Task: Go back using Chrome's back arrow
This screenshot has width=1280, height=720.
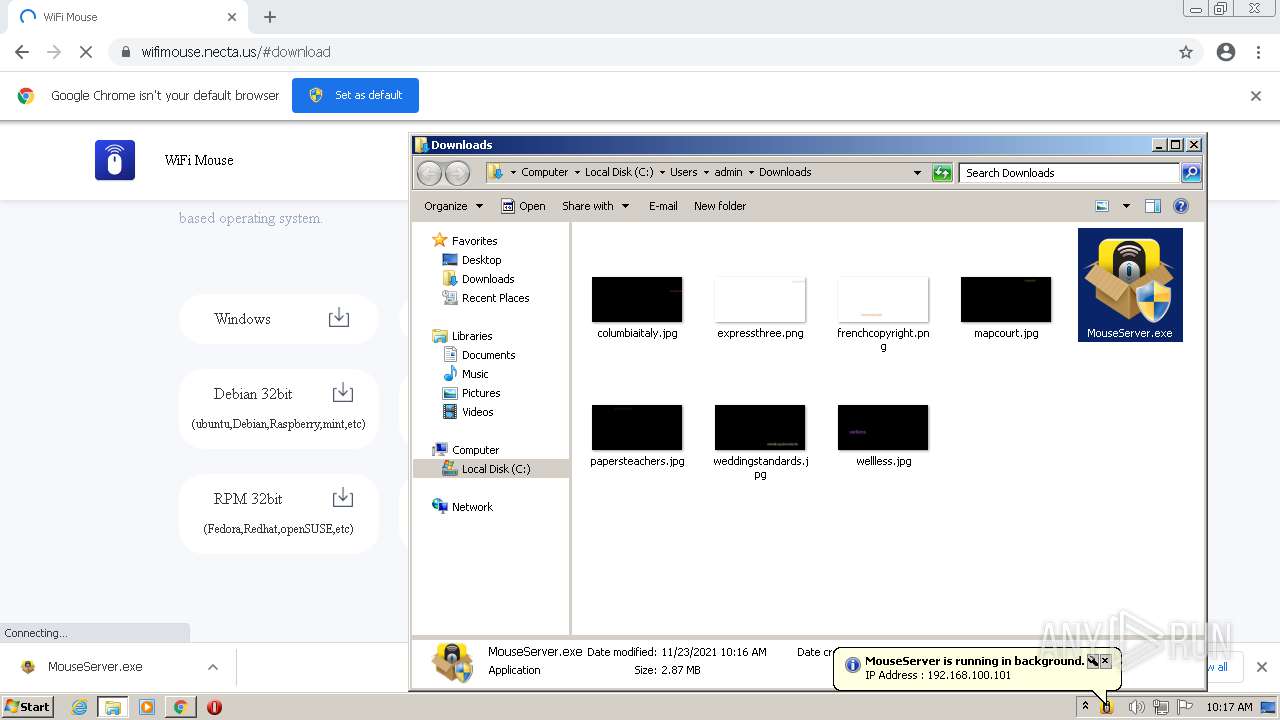Action: (22, 52)
